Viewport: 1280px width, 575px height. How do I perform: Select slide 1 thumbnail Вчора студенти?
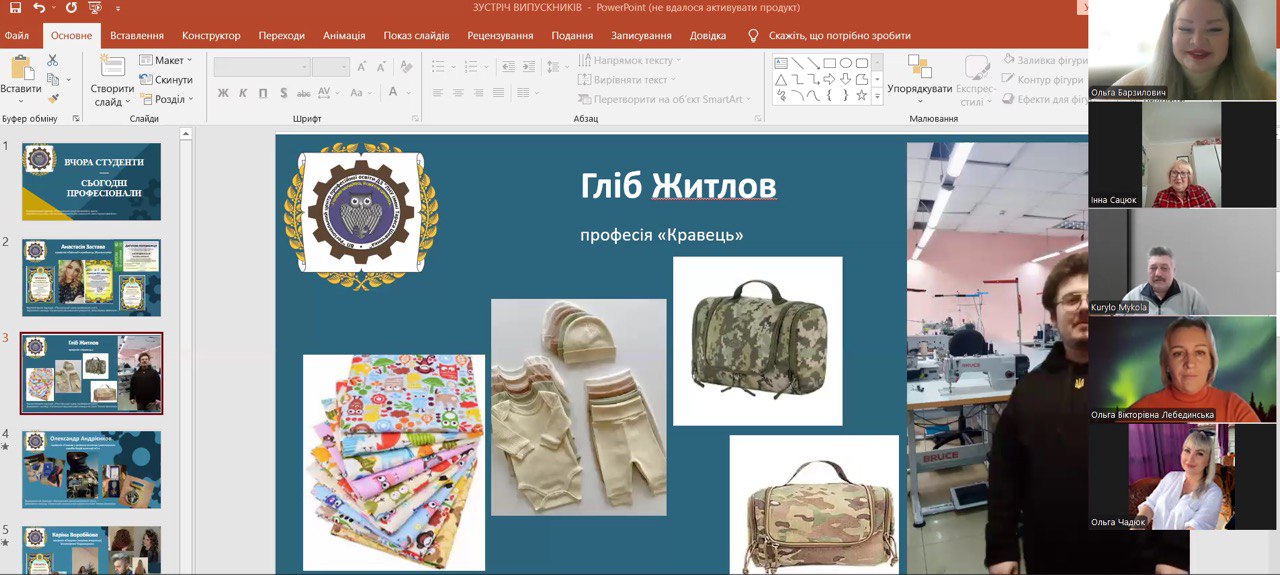(91, 181)
